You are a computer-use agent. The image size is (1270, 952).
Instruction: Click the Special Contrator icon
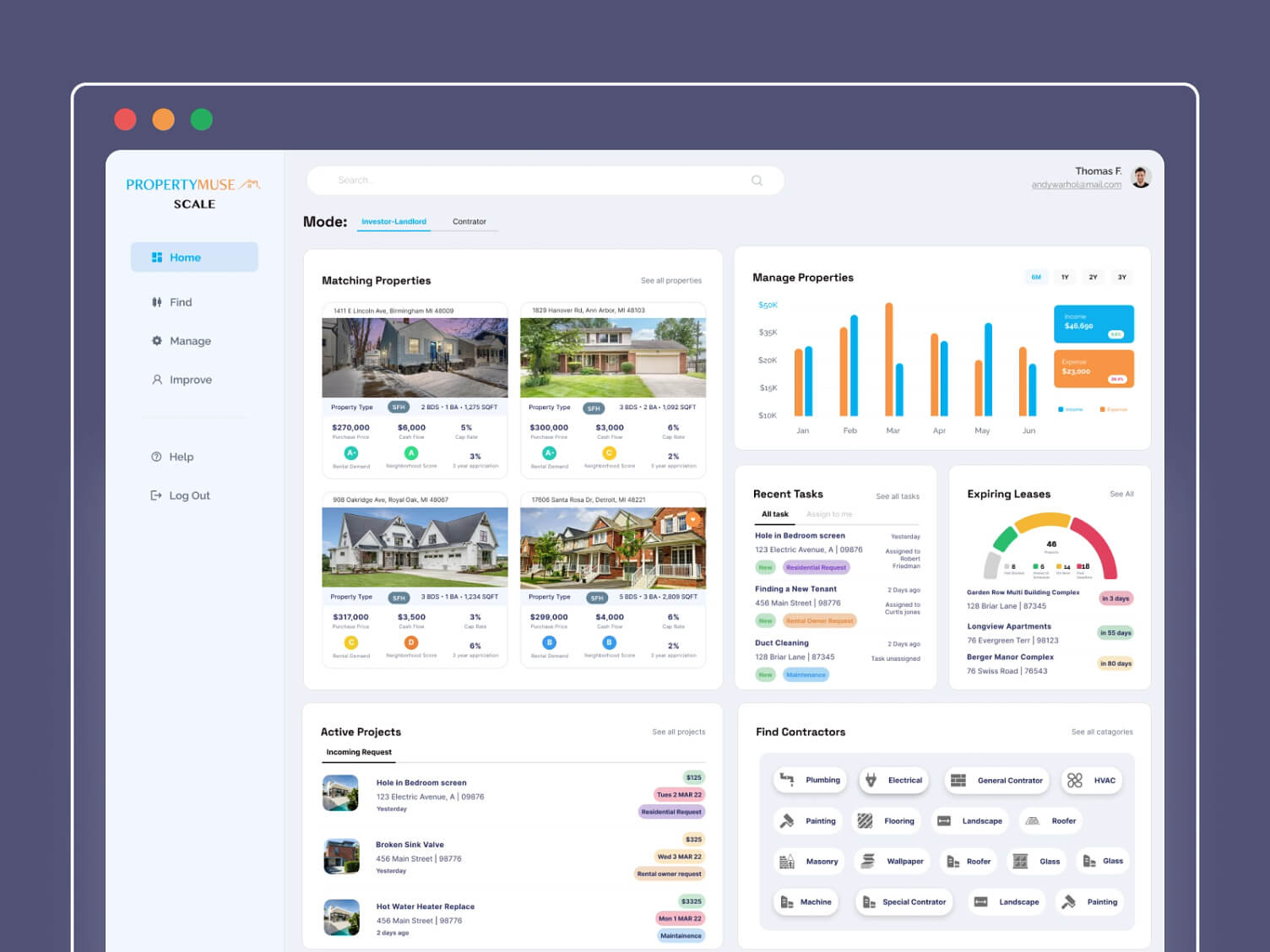tap(869, 902)
